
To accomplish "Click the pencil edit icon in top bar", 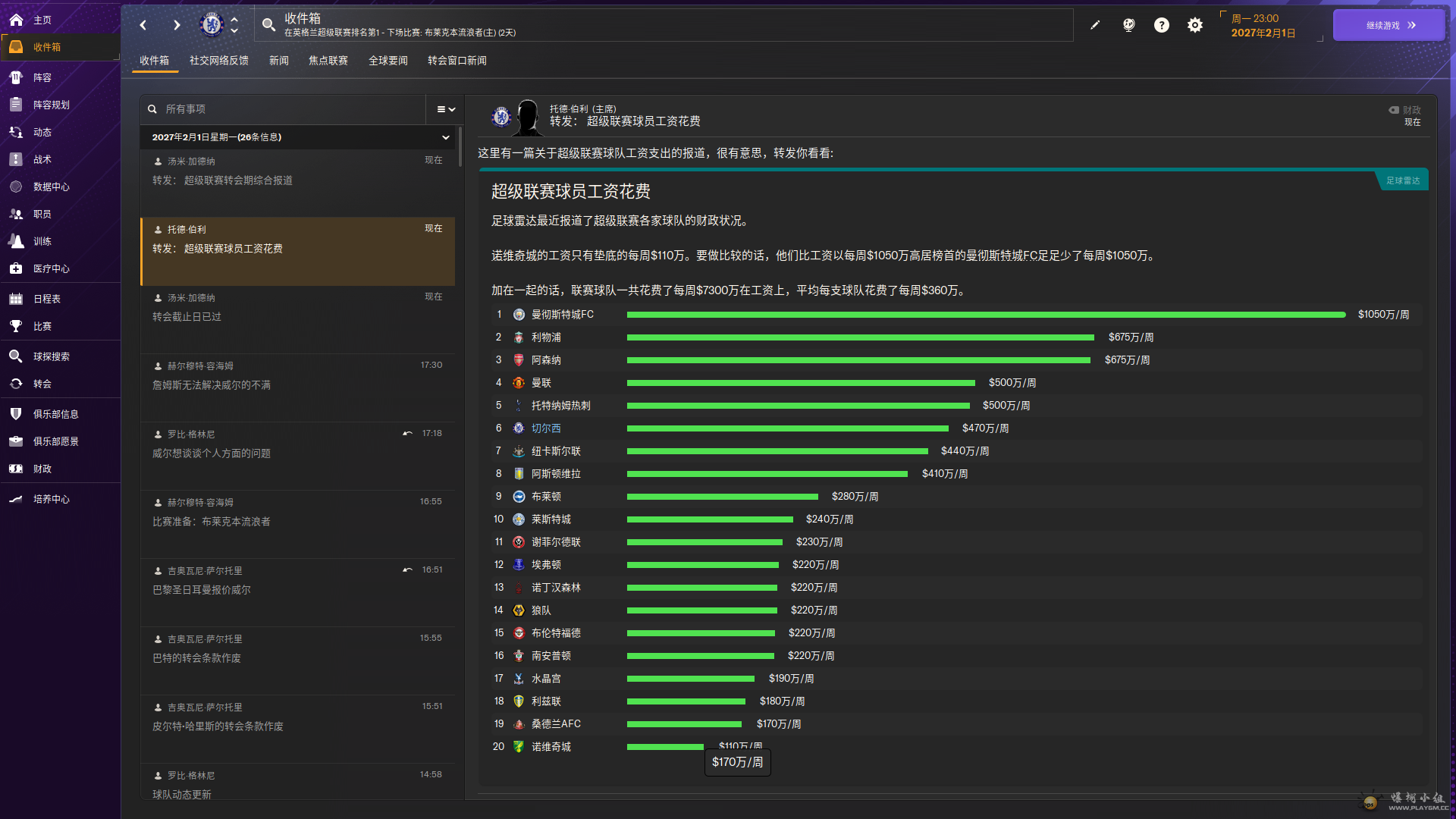I will 1095,25.
